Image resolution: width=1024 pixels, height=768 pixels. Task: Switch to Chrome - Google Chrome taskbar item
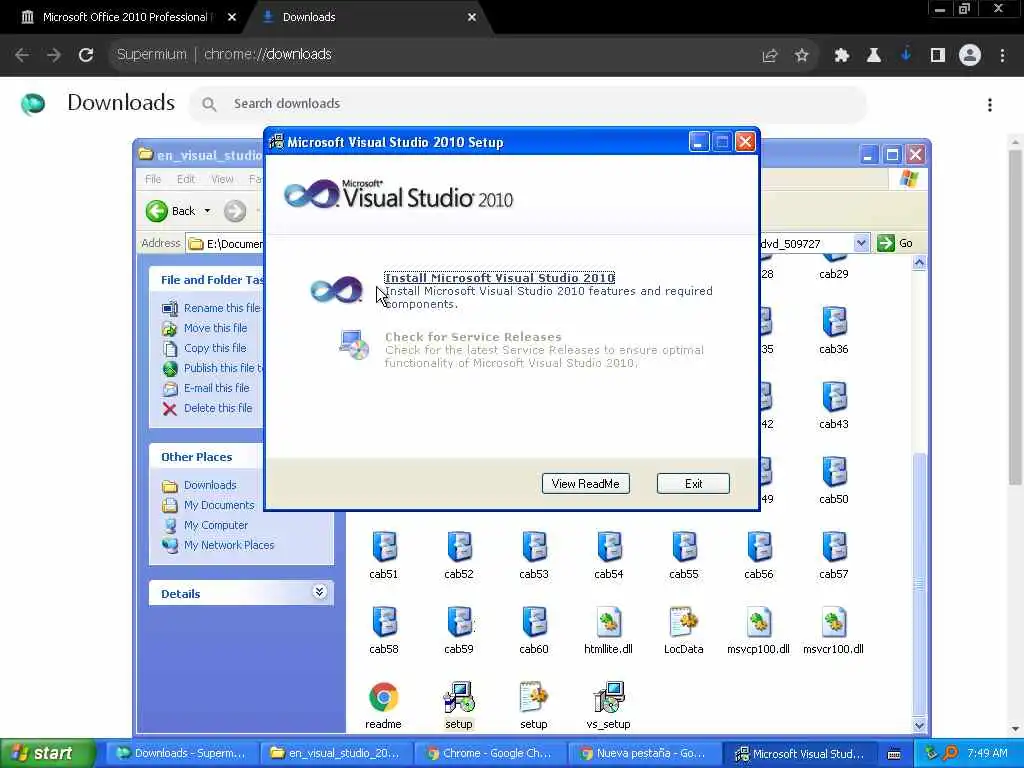coord(490,754)
